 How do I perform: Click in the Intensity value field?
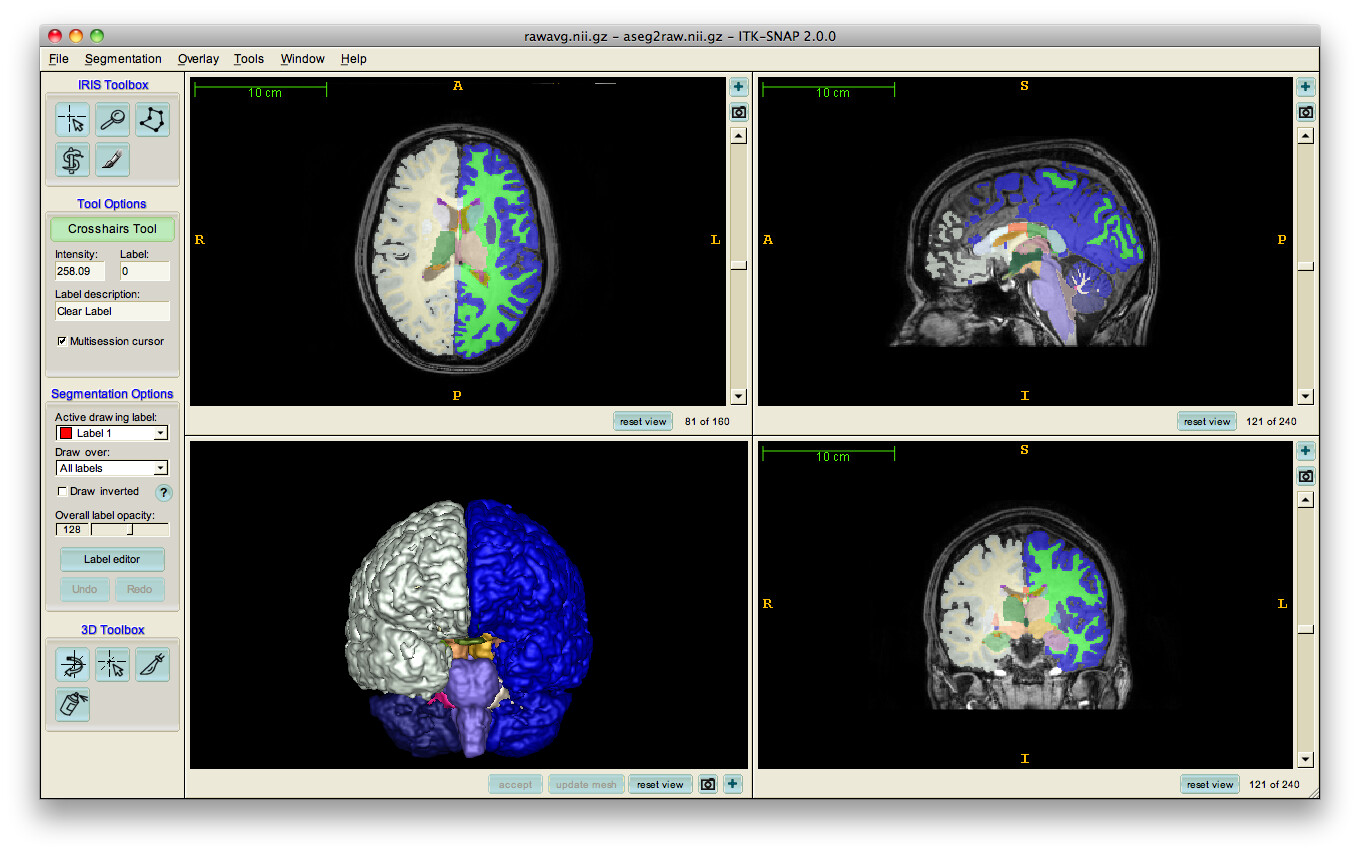[79, 271]
